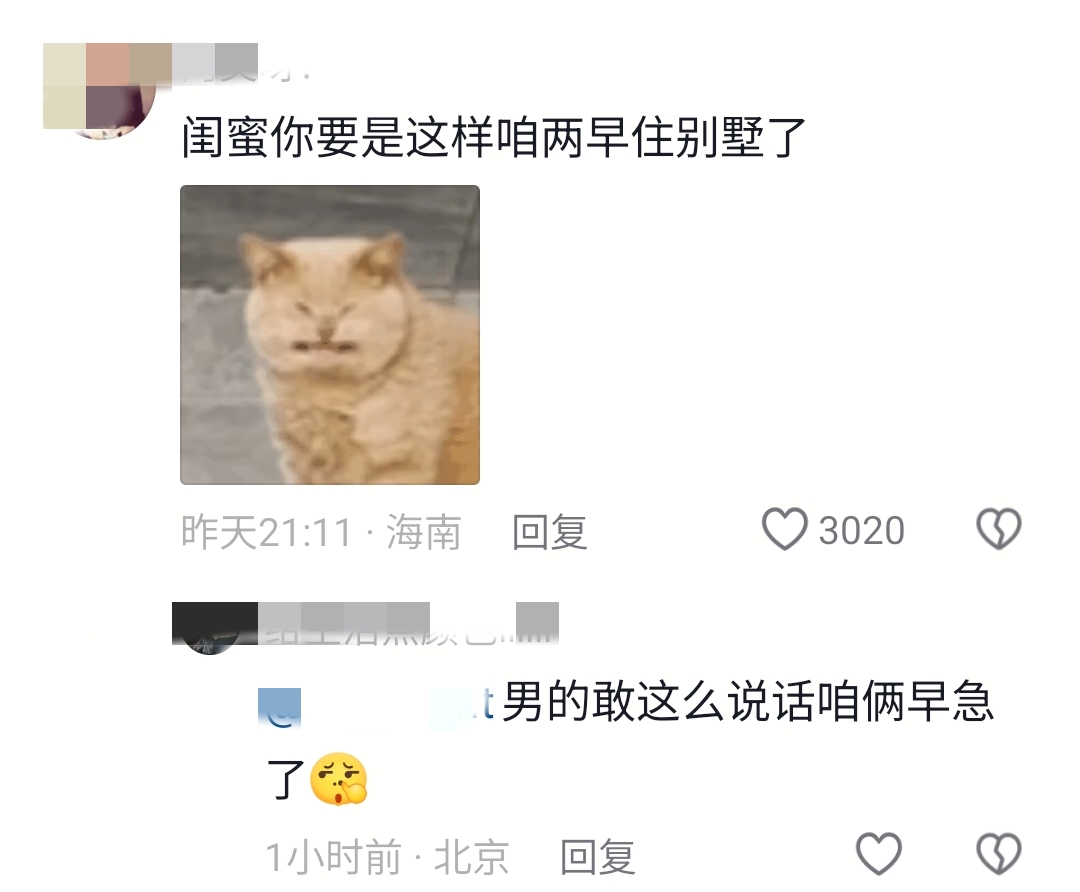Like the comment with 3020 likes

click(784, 529)
